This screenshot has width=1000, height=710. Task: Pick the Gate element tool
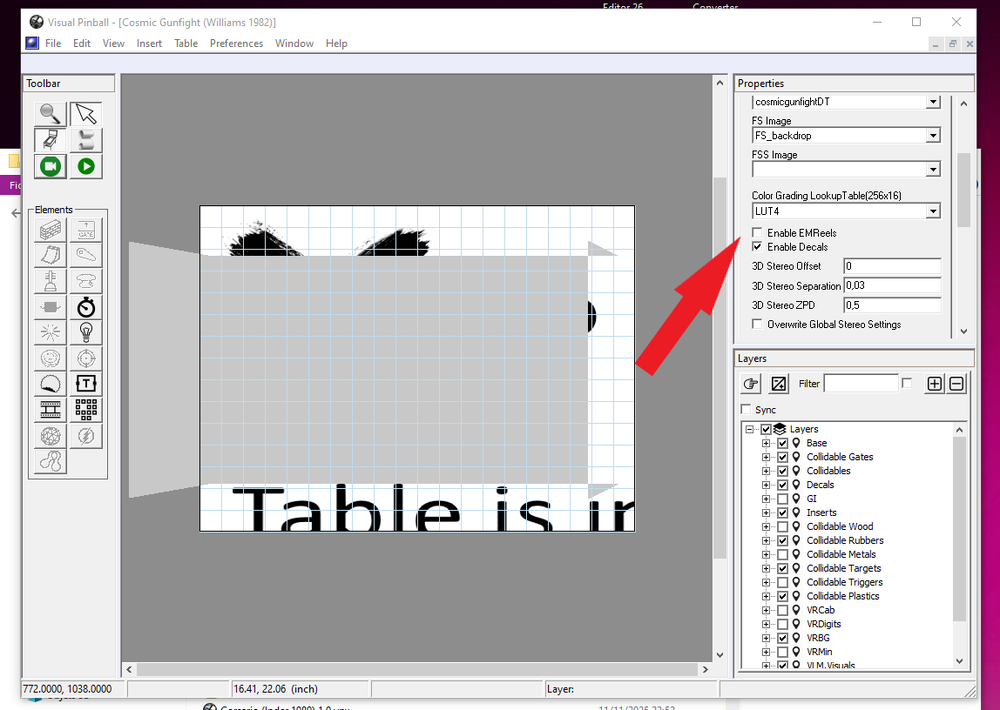click(x=86, y=229)
